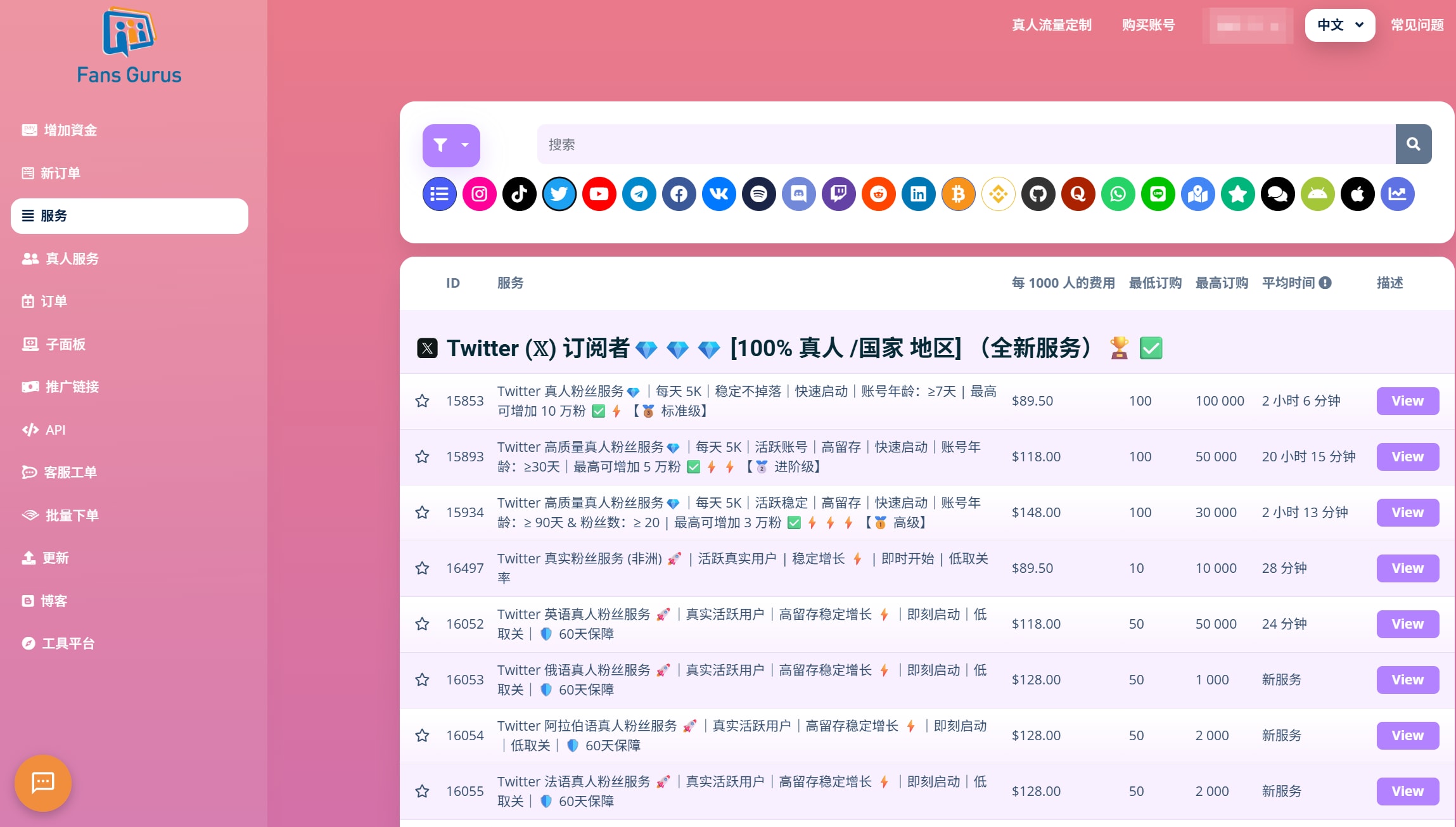Select the Discord category icon
Screen dimensions: 1456x827
pos(798,194)
